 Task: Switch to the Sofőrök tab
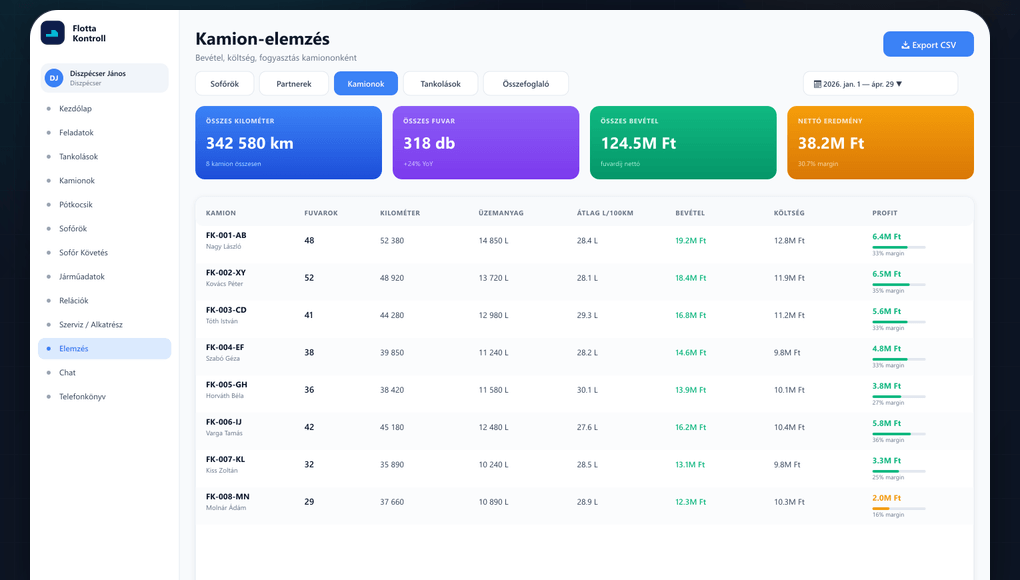tap(224, 84)
